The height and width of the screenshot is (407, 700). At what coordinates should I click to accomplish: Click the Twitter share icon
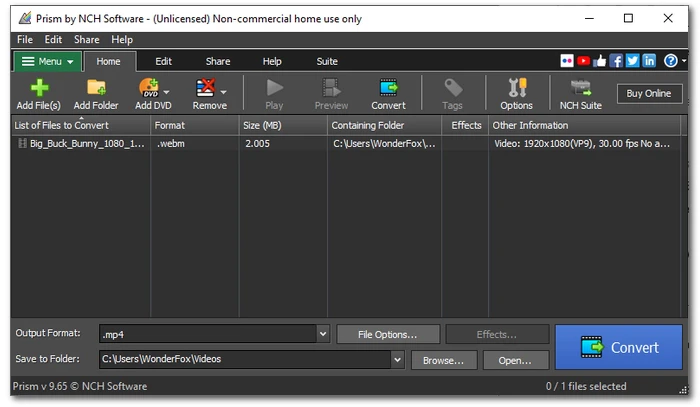(x=633, y=61)
